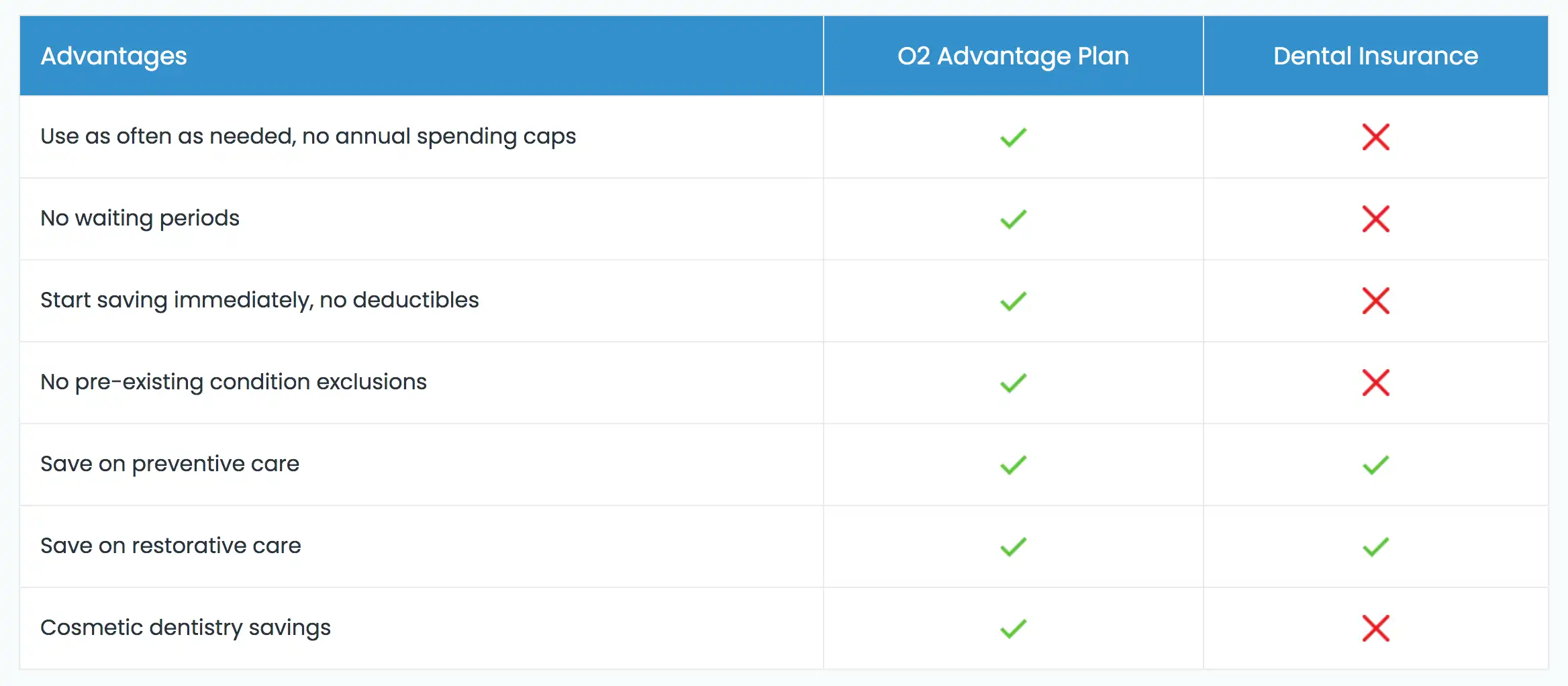Click 'Save on restorative care' text
This screenshot has height=686, width=1568.
170,546
